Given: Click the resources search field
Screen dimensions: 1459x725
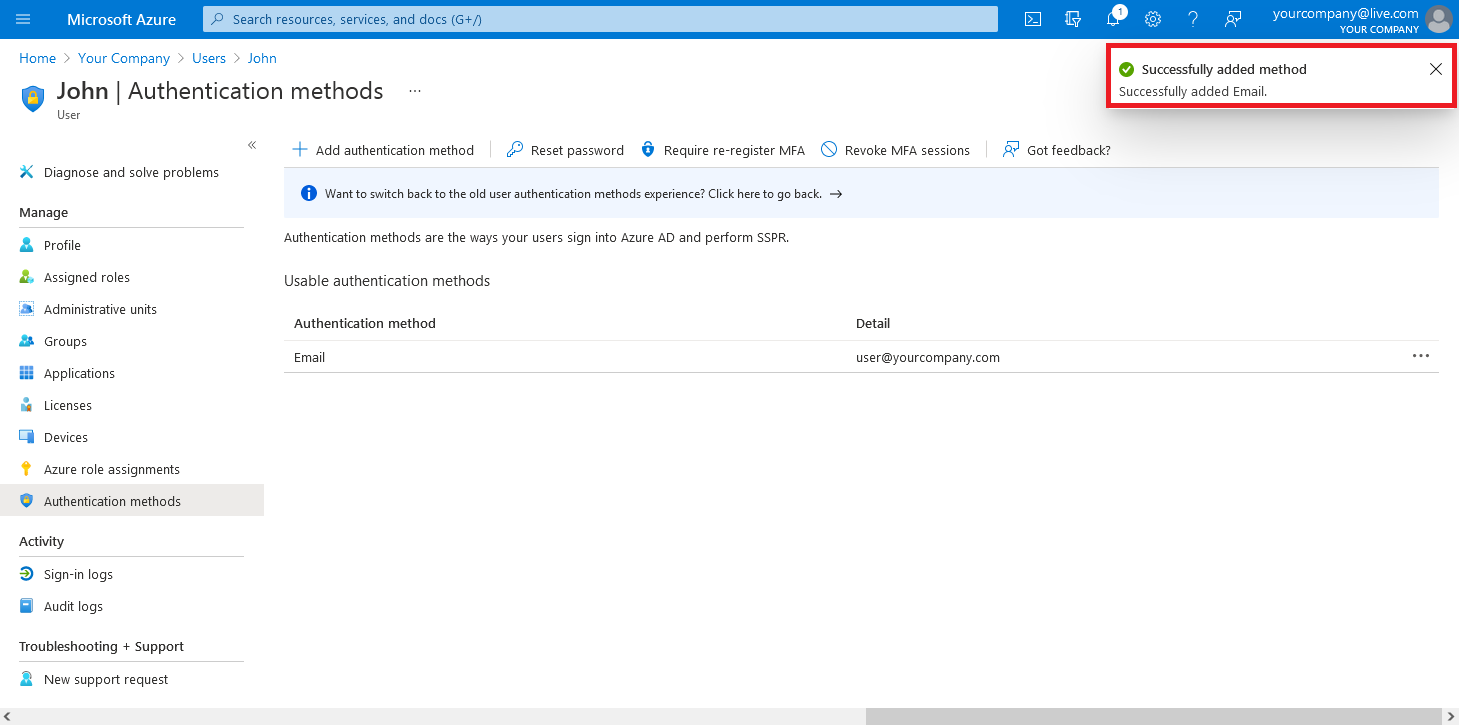Looking at the screenshot, I should [x=600, y=19].
